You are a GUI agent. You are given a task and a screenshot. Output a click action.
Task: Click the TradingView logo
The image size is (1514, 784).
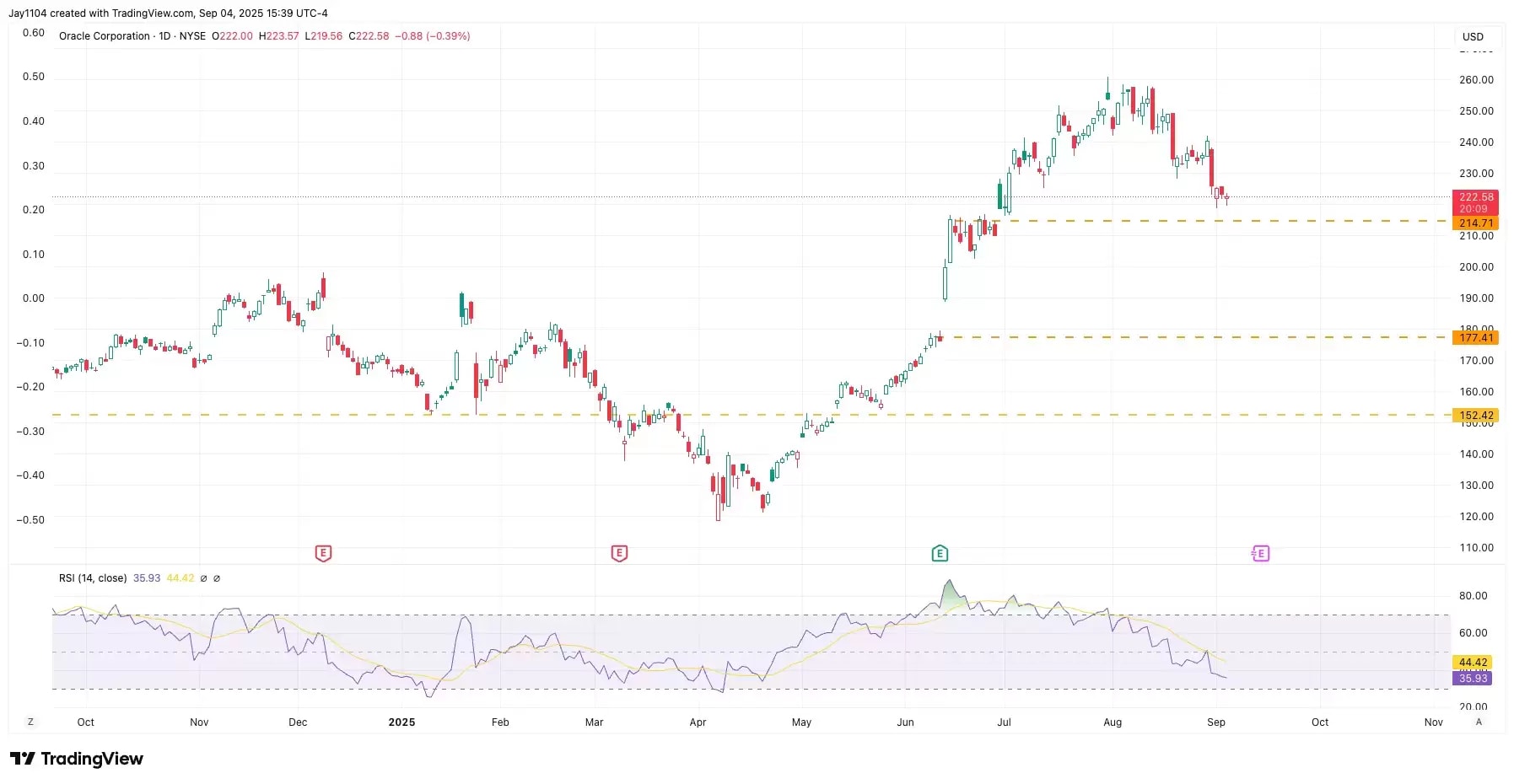click(77, 759)
